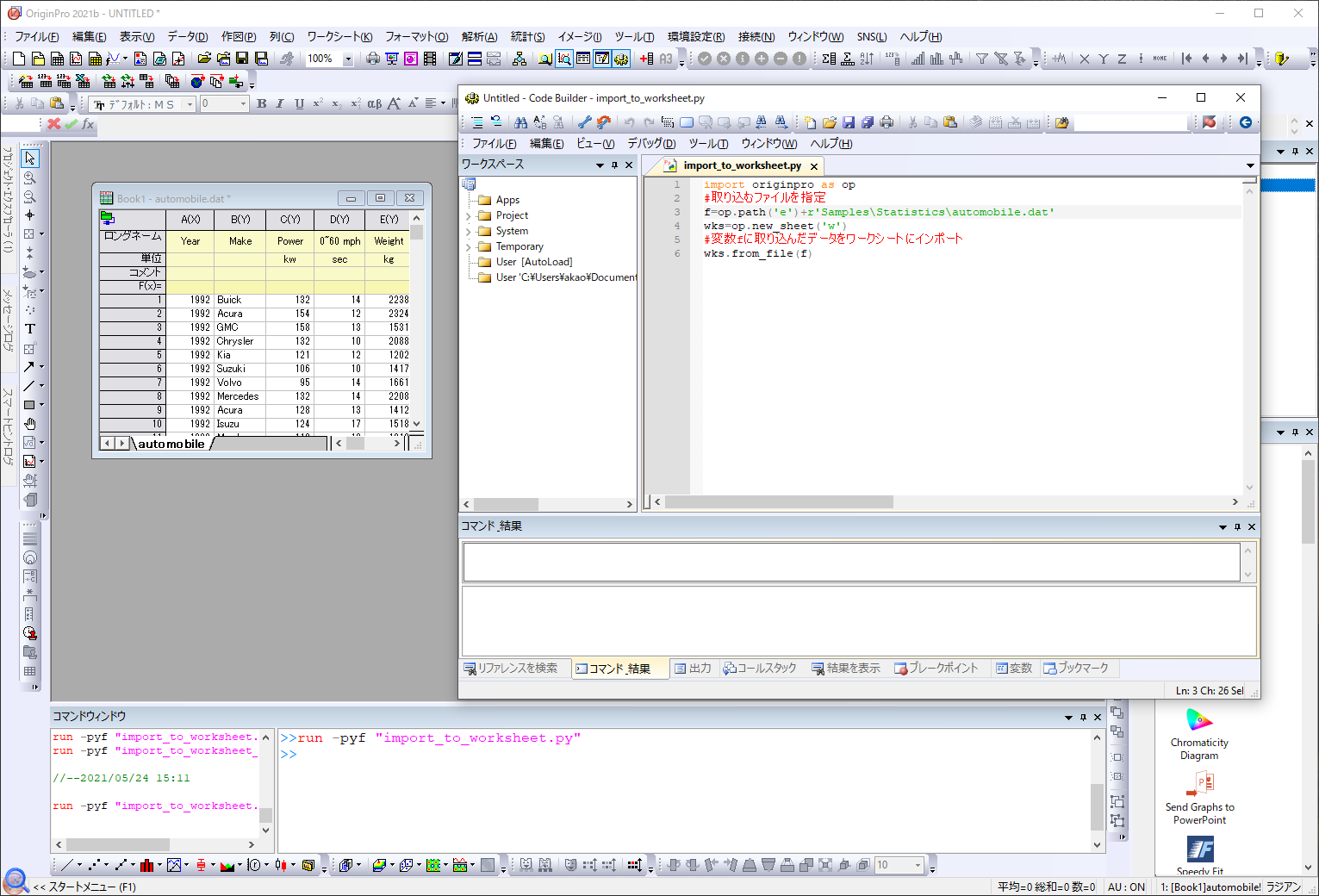The image size is (1319, 896).
Task: Open the font size dropdown
Action: [243, 104]
